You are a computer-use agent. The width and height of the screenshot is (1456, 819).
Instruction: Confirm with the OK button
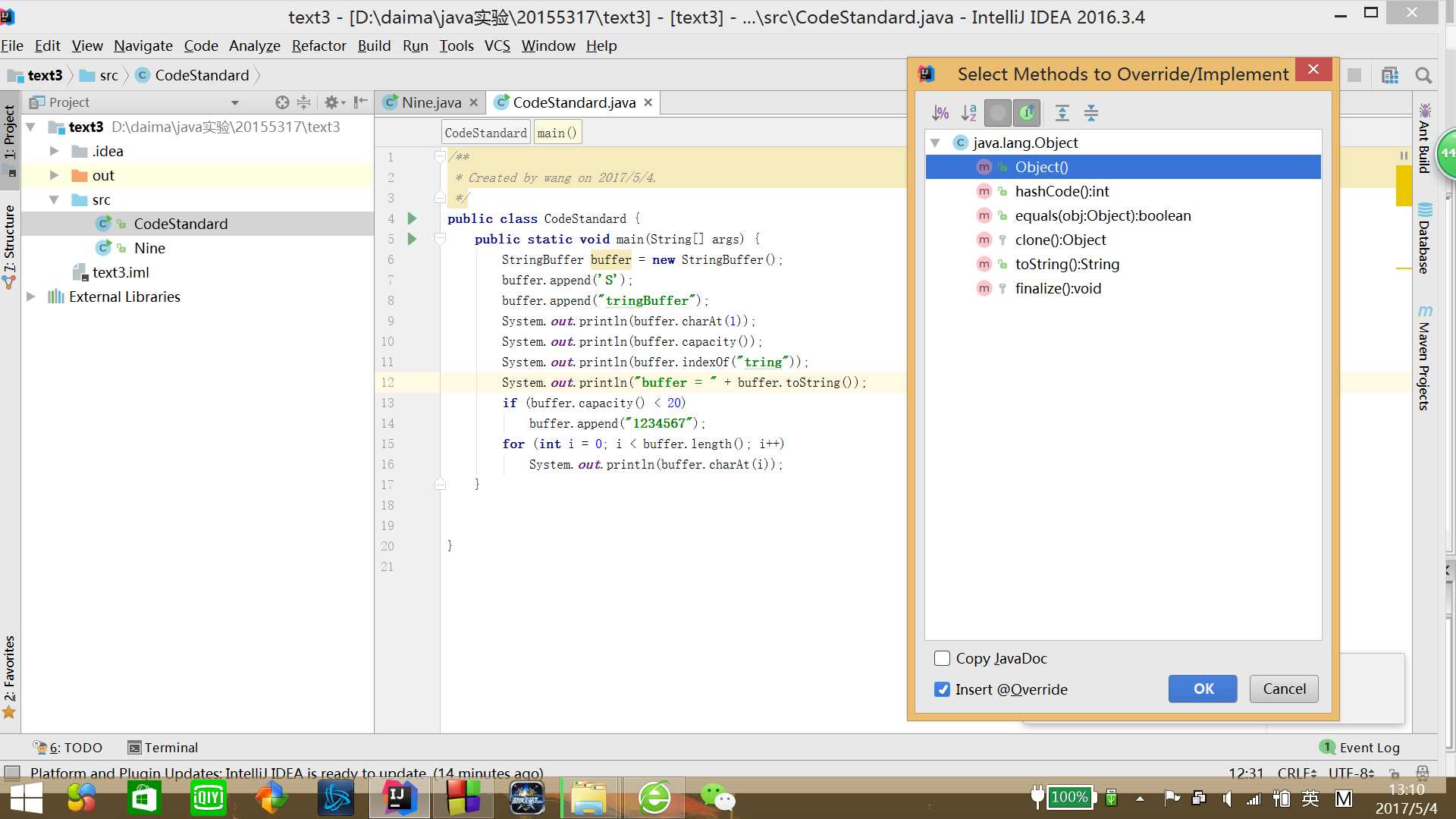coord(1203,689)
